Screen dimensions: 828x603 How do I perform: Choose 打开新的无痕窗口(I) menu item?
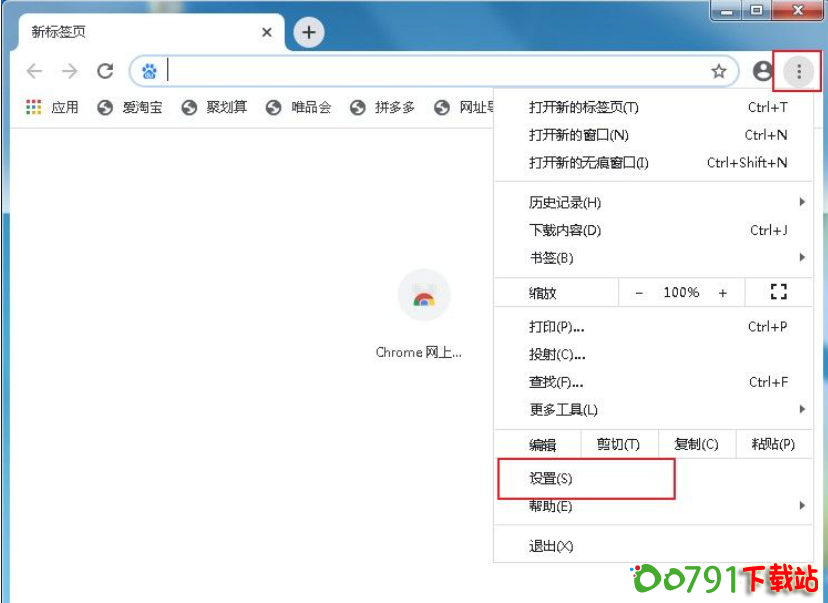pos(589,162)
